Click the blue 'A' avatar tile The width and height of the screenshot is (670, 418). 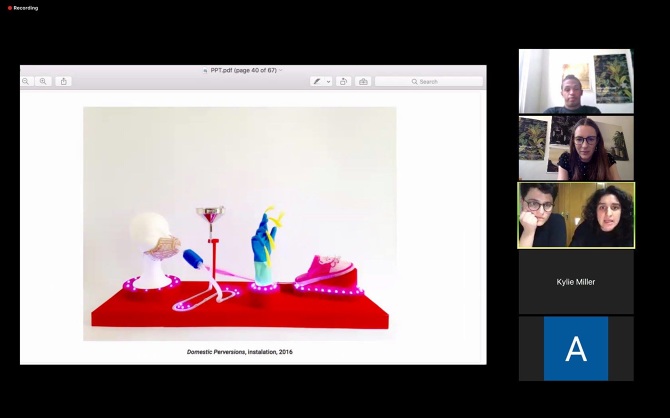click(575, 348)
